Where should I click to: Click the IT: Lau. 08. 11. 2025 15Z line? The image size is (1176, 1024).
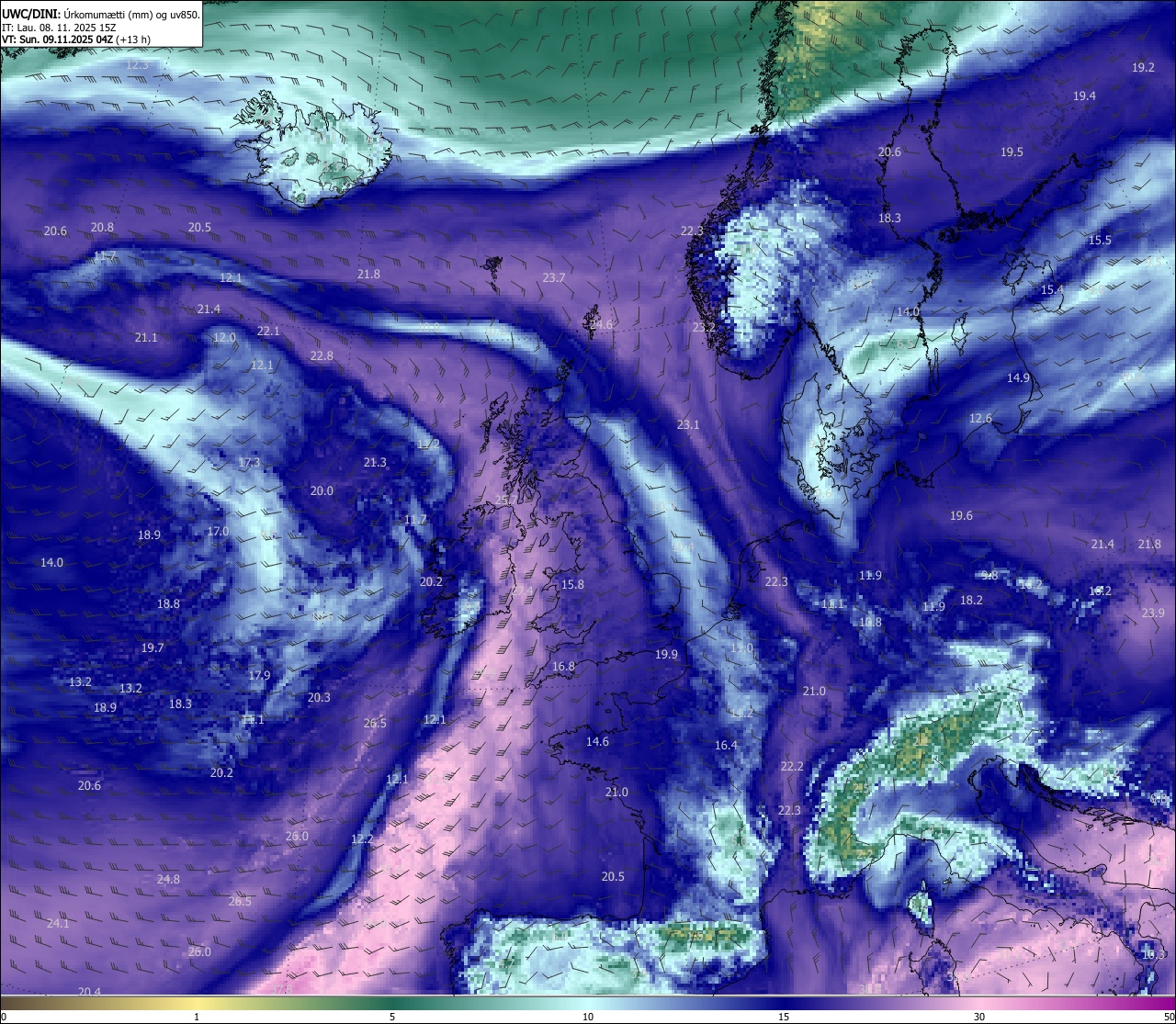tap(59, 28)
